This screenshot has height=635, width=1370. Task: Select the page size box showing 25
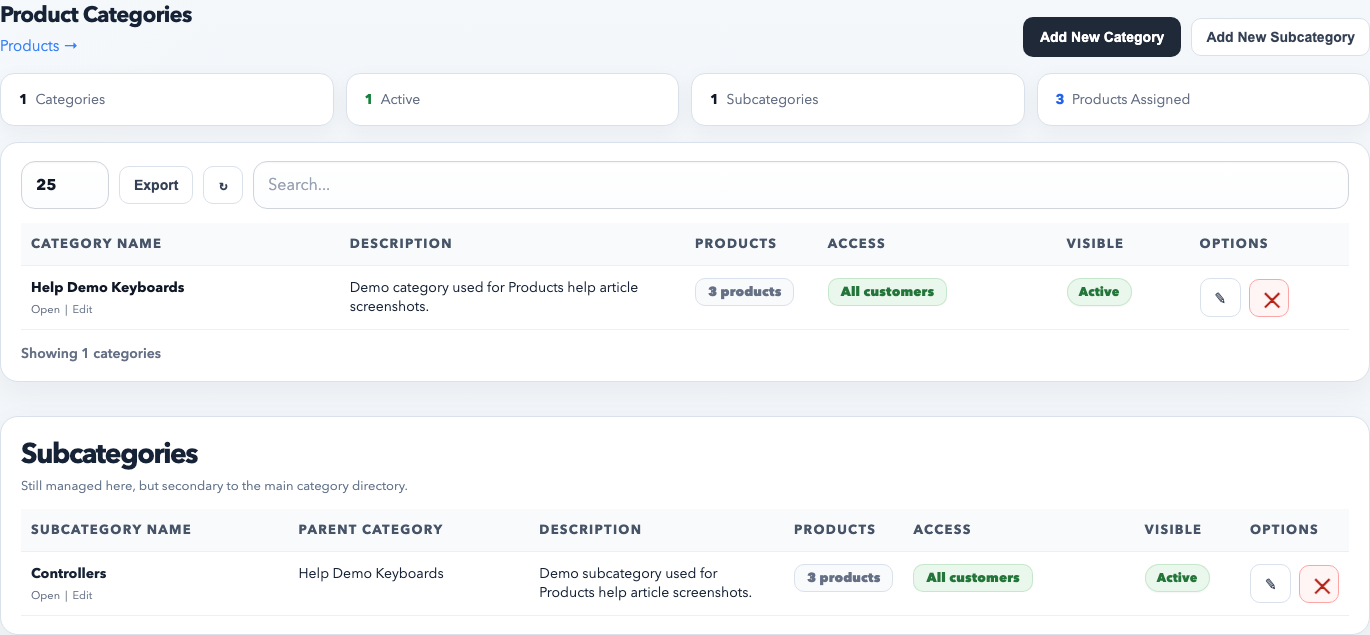click(65, 185)
